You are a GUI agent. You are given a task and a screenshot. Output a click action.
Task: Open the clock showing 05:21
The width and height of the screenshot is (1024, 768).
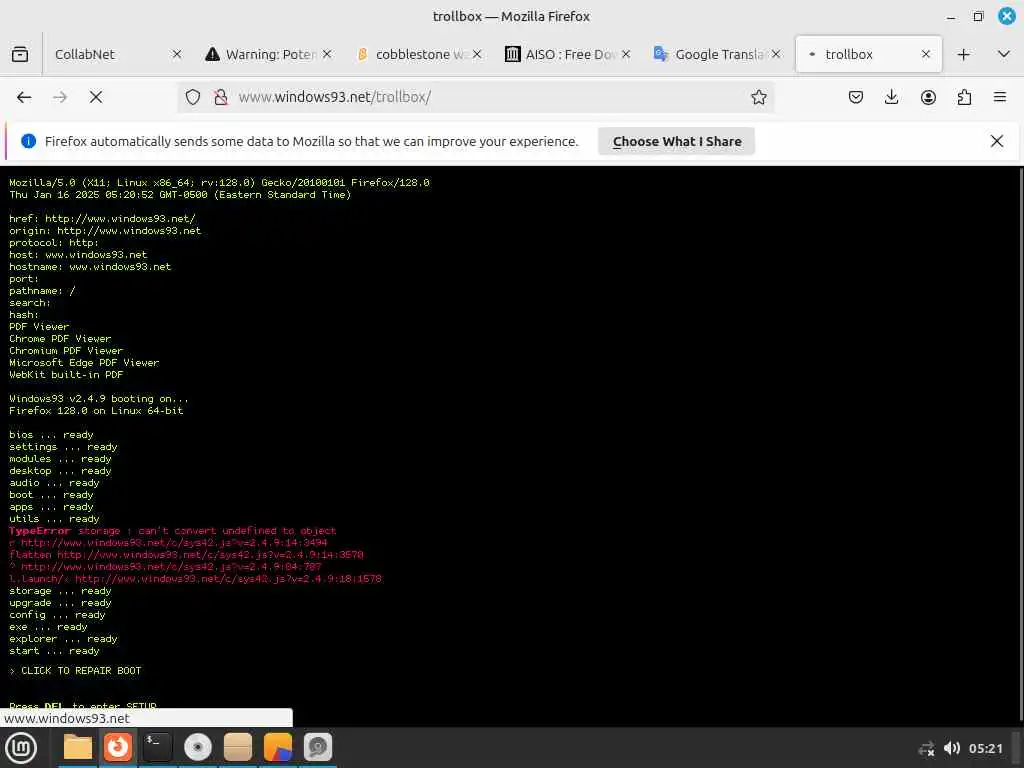point(985,748)
